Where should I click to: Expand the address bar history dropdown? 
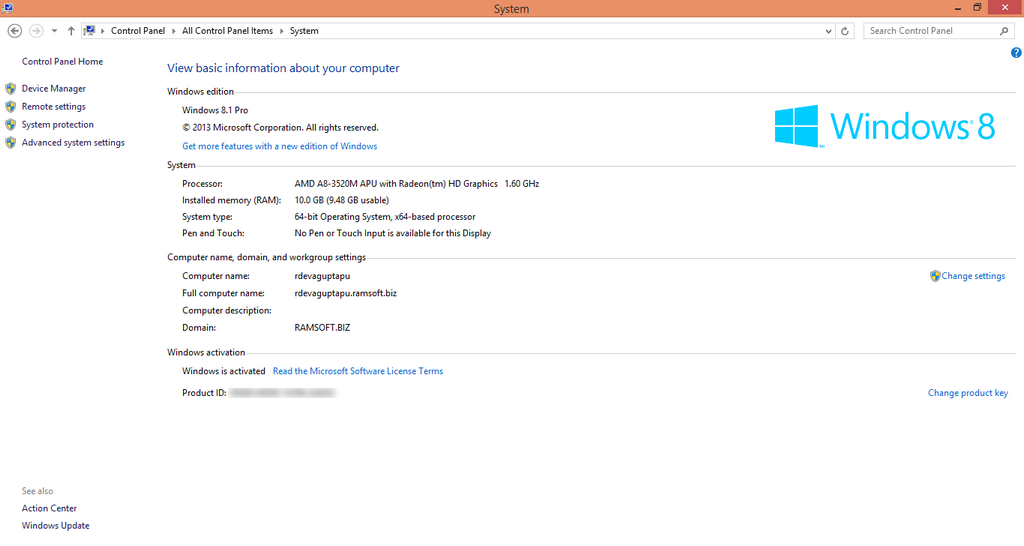(828, 31)
